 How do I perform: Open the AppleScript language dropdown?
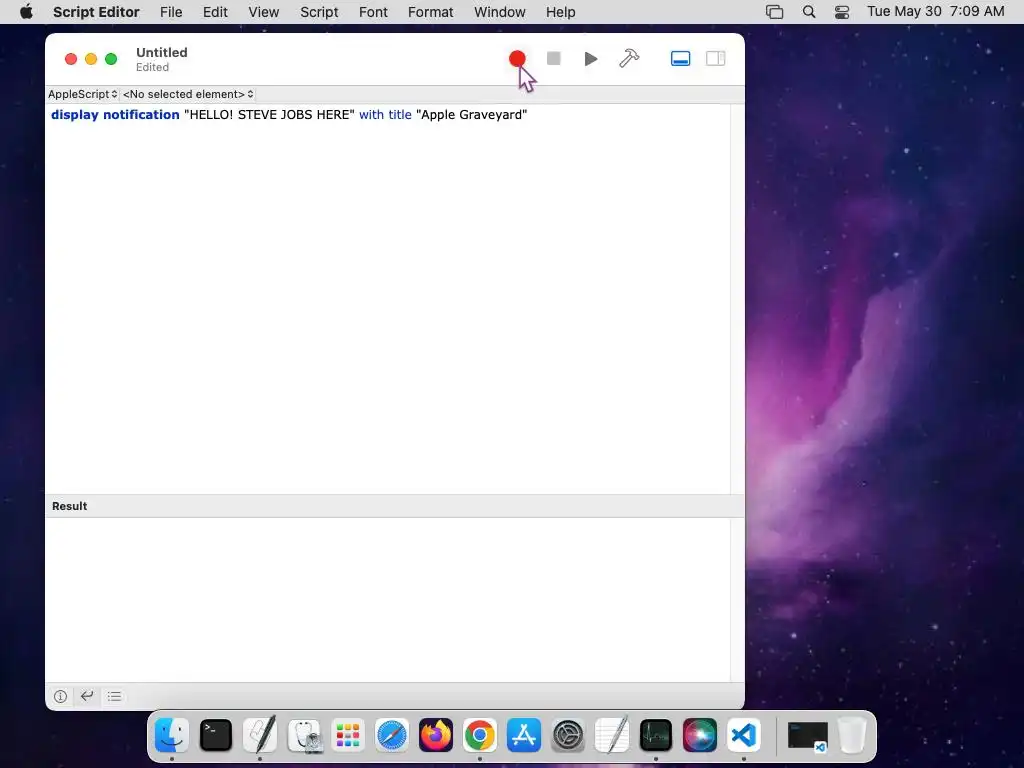pyautogui.click(x=83, y=94)
